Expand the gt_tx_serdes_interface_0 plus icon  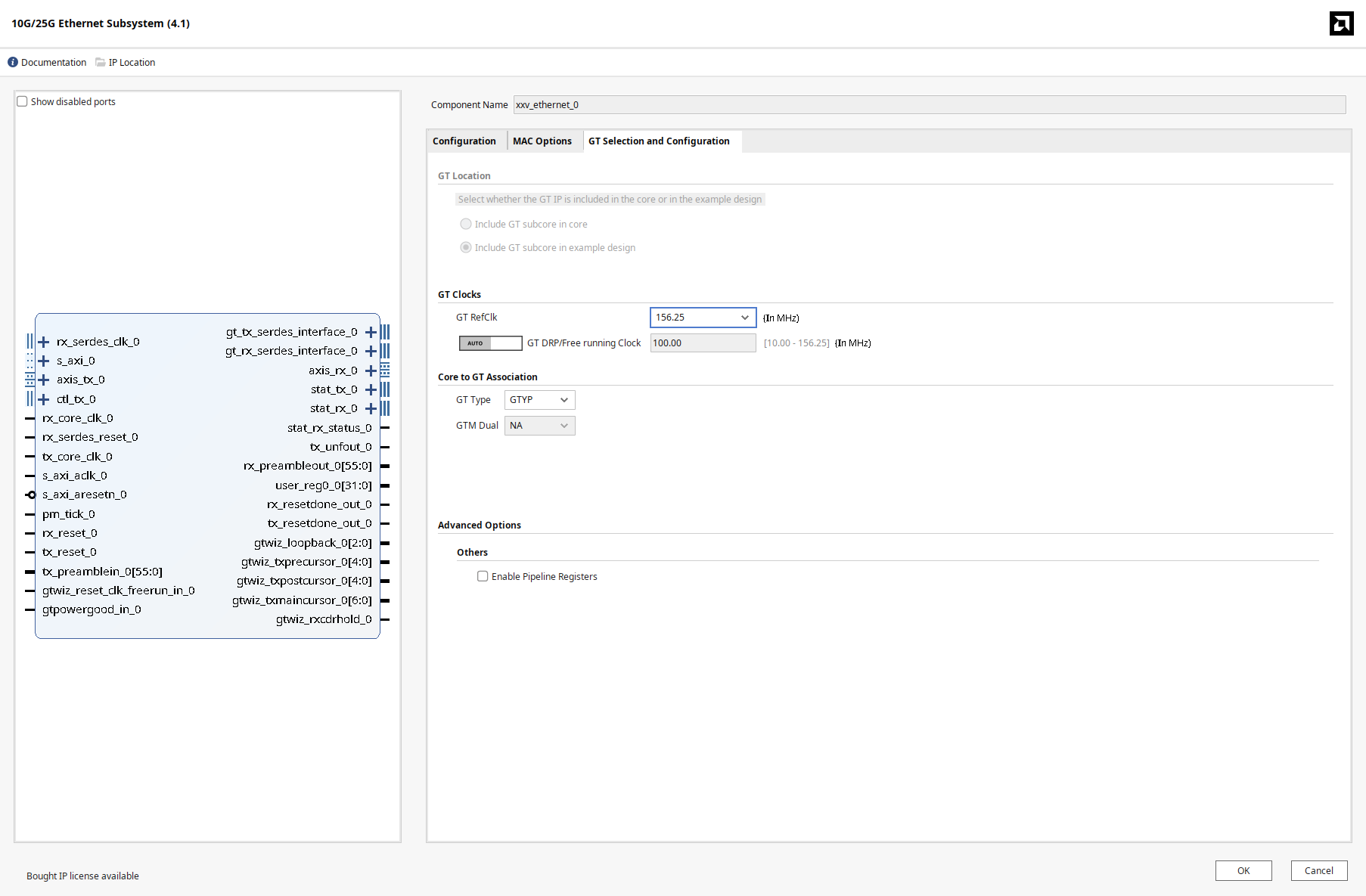pos(371,332)
